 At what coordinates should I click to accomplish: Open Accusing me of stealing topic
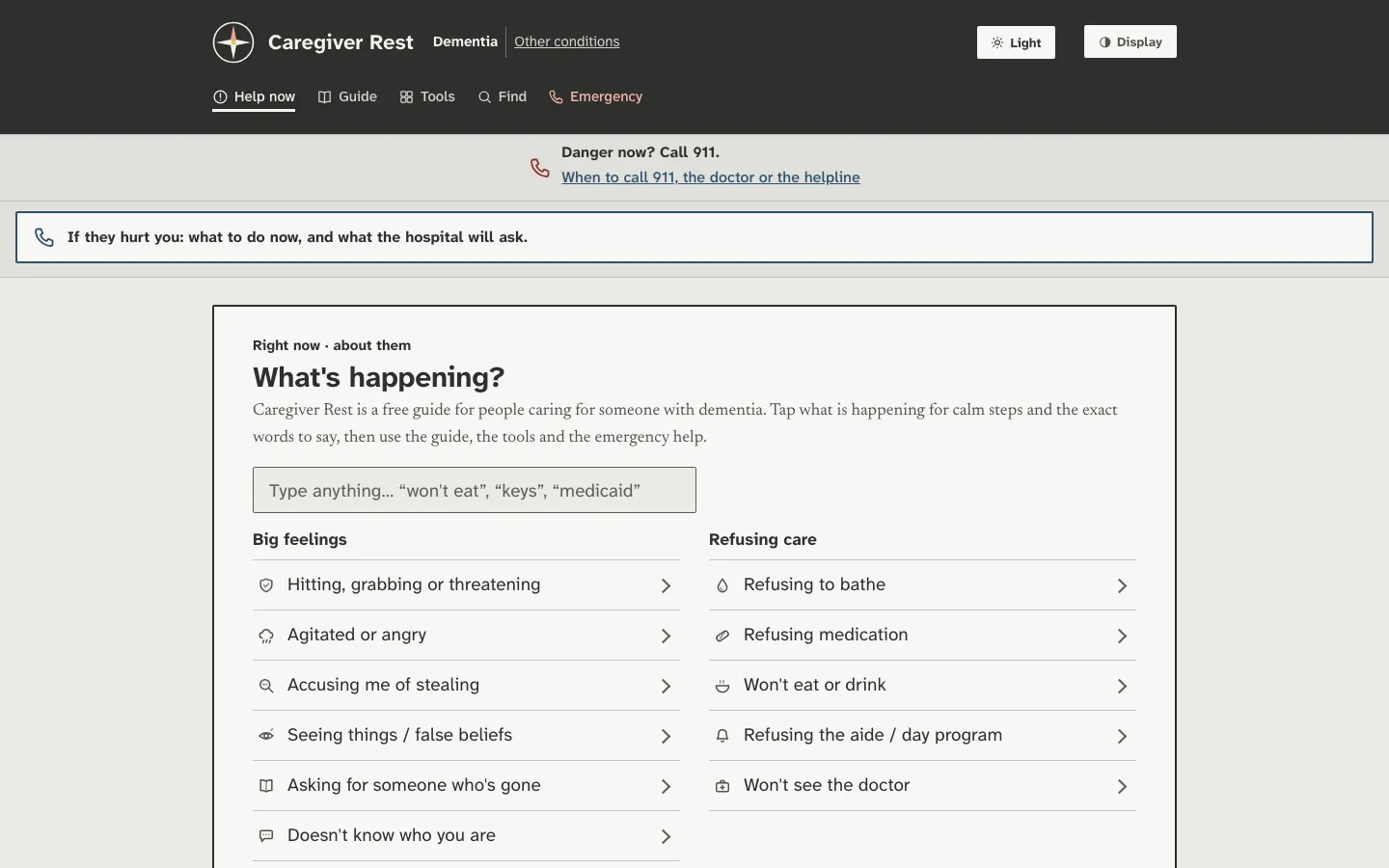[x=466, y=686]
